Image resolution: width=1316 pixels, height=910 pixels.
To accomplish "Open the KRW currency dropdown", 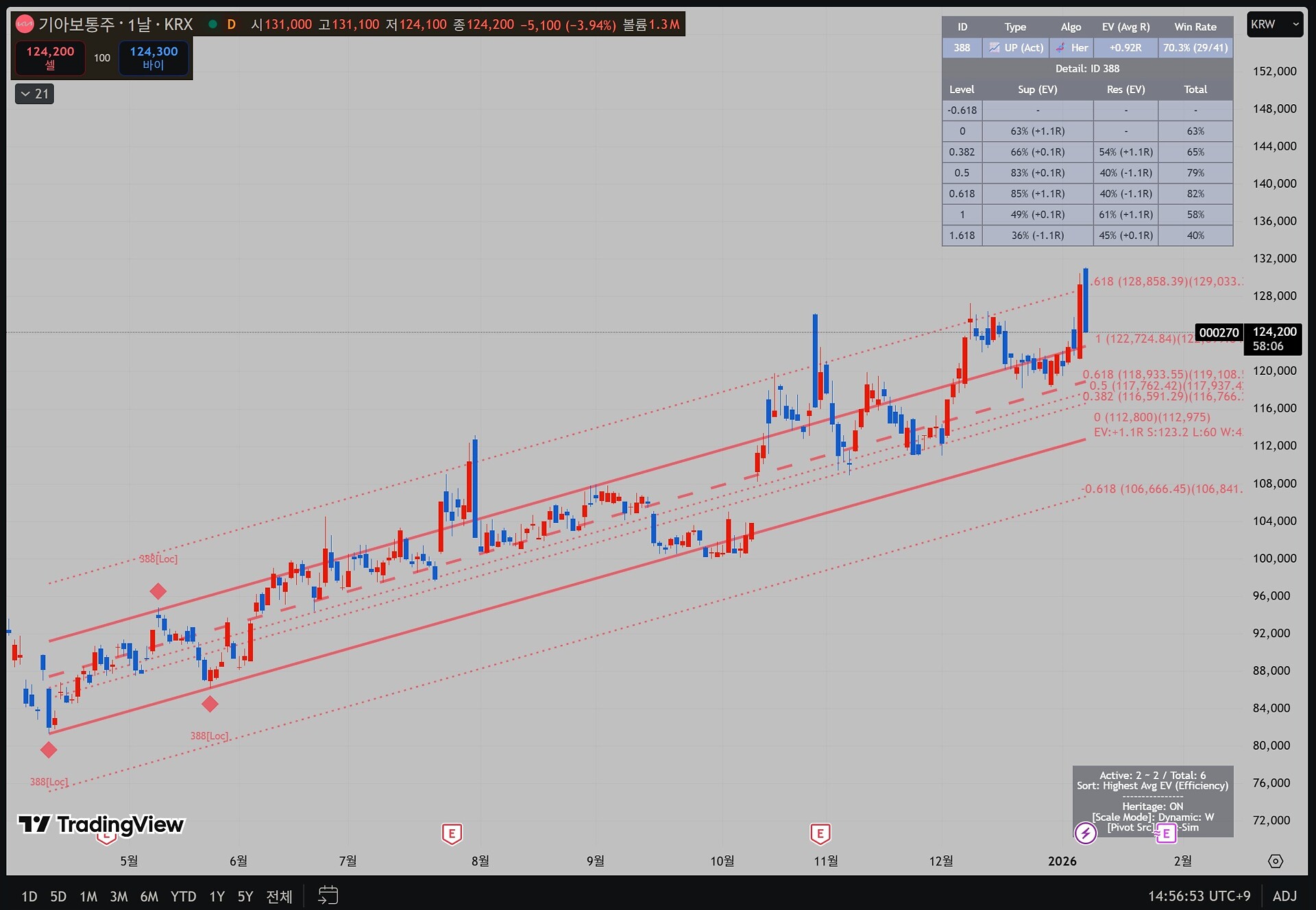I will click(1274, 25).
